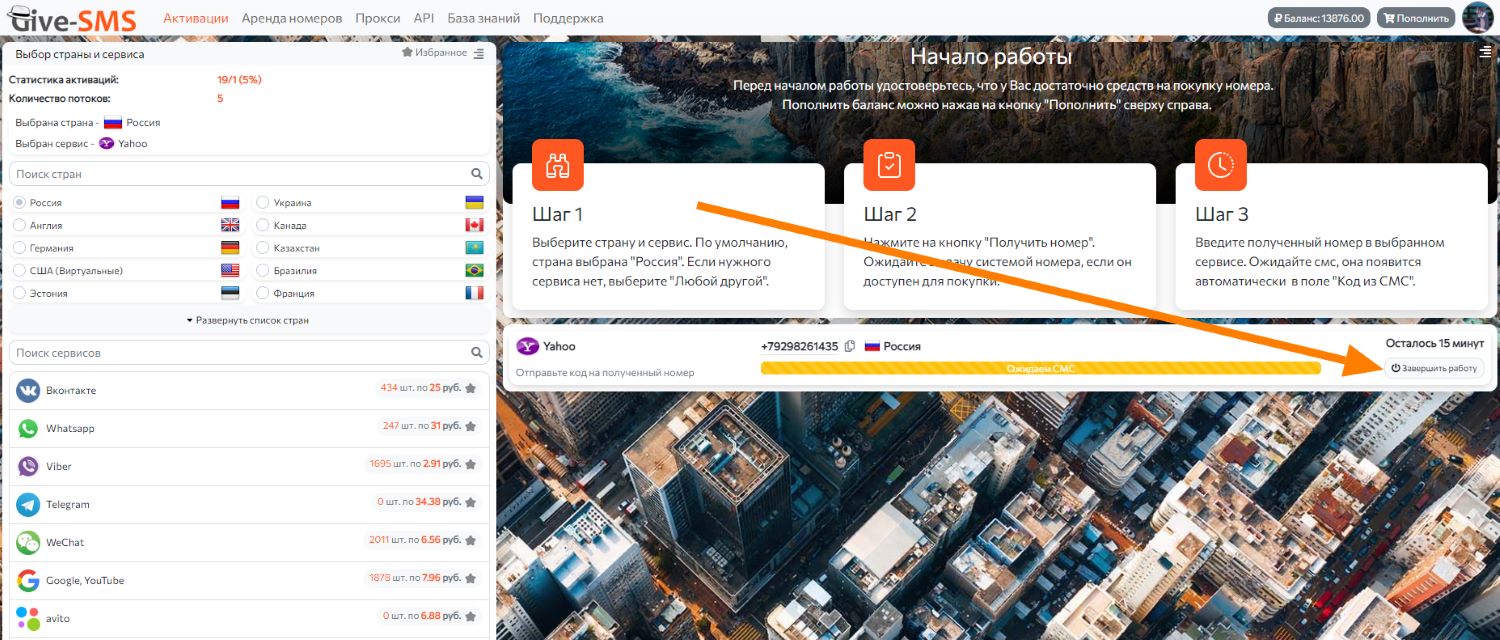
Task: Select the Украина radio button
Action: 263,202
